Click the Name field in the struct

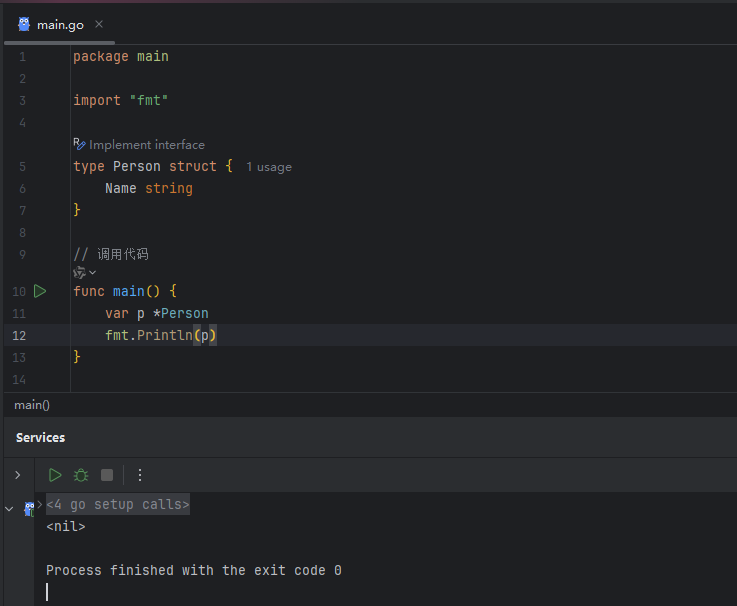click(121, 189)
